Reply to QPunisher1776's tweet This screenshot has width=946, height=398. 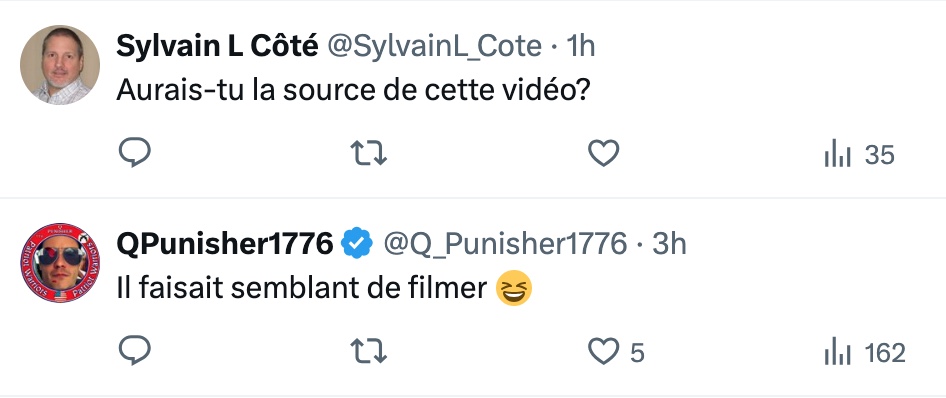[x=135, y=350]
